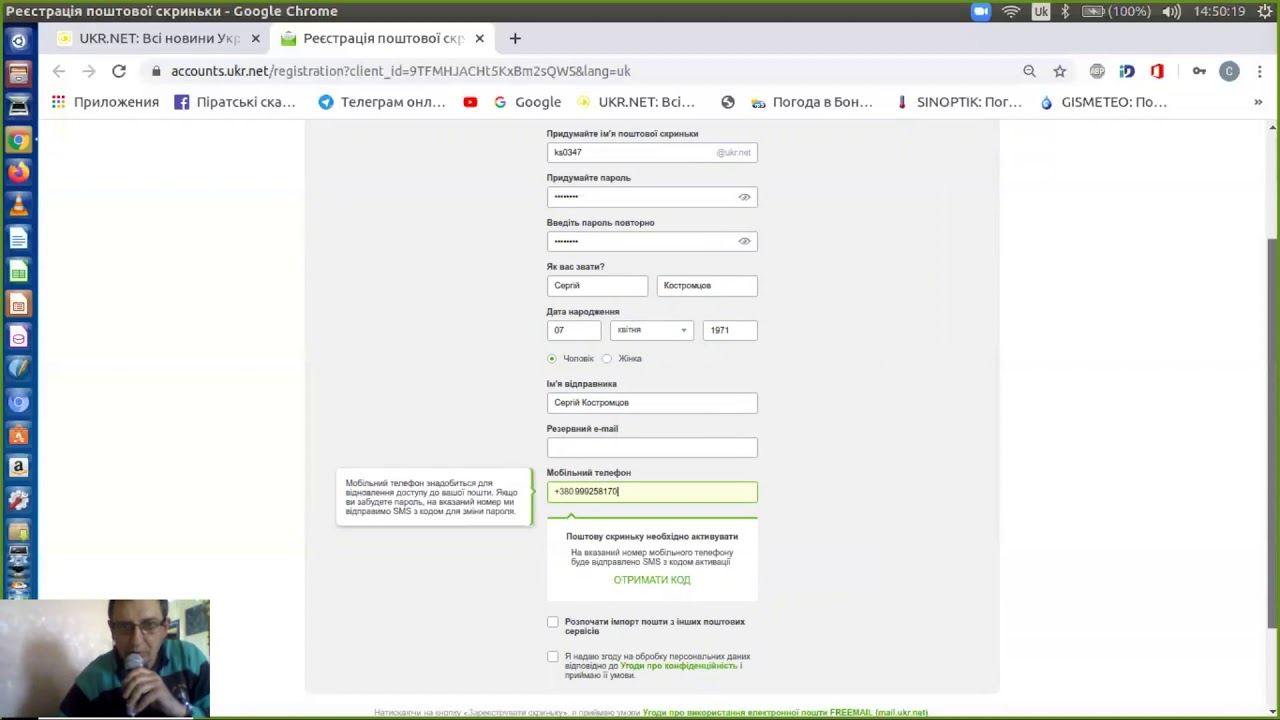The image size is (1280, 720).
Task: Show password in the repeat password field
Action: tap(744, 241)
